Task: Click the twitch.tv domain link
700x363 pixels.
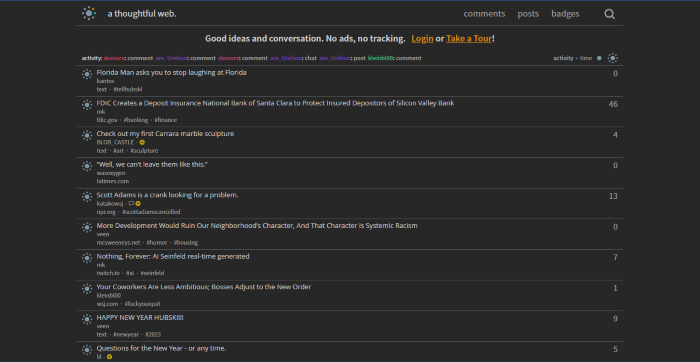Action: [108, 273]
